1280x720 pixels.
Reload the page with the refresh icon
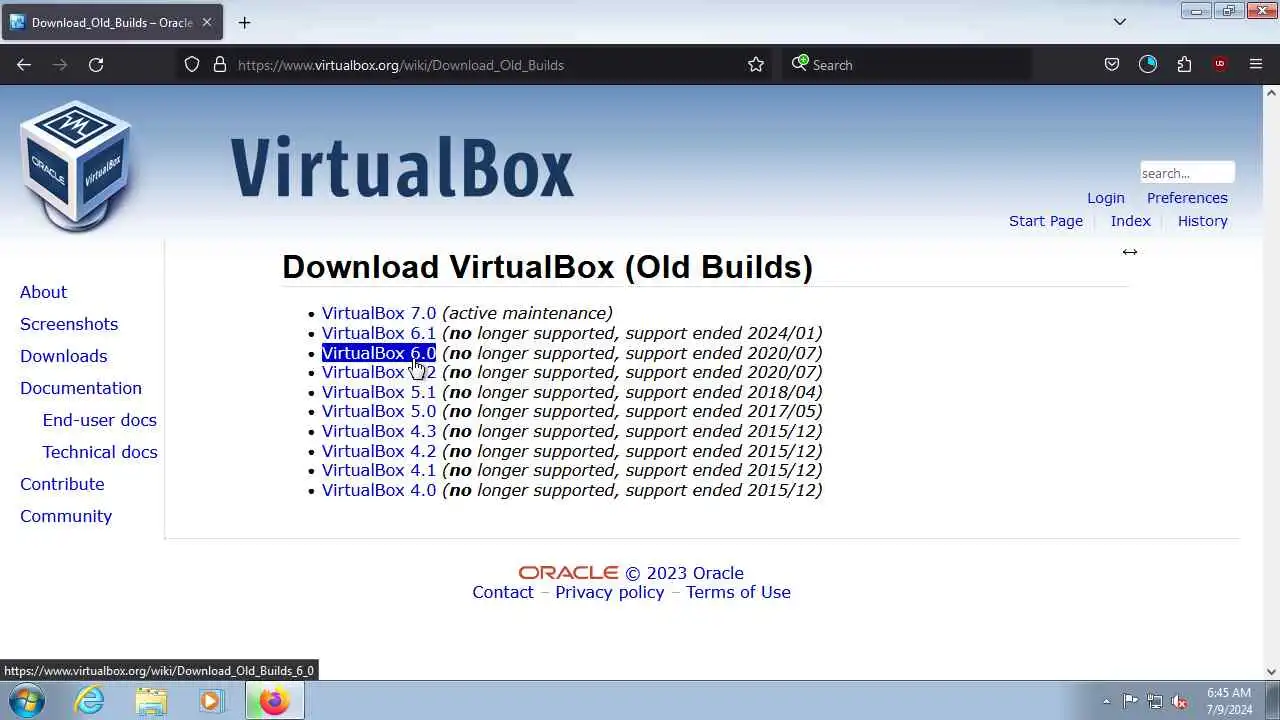(96, 64)
